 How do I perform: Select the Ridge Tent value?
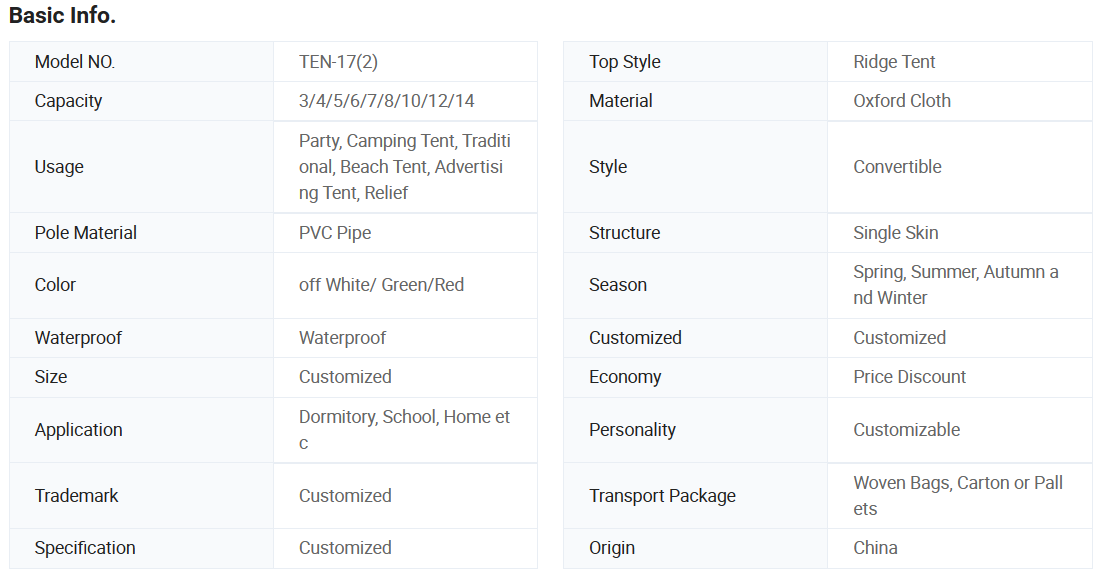pos(894,62)
